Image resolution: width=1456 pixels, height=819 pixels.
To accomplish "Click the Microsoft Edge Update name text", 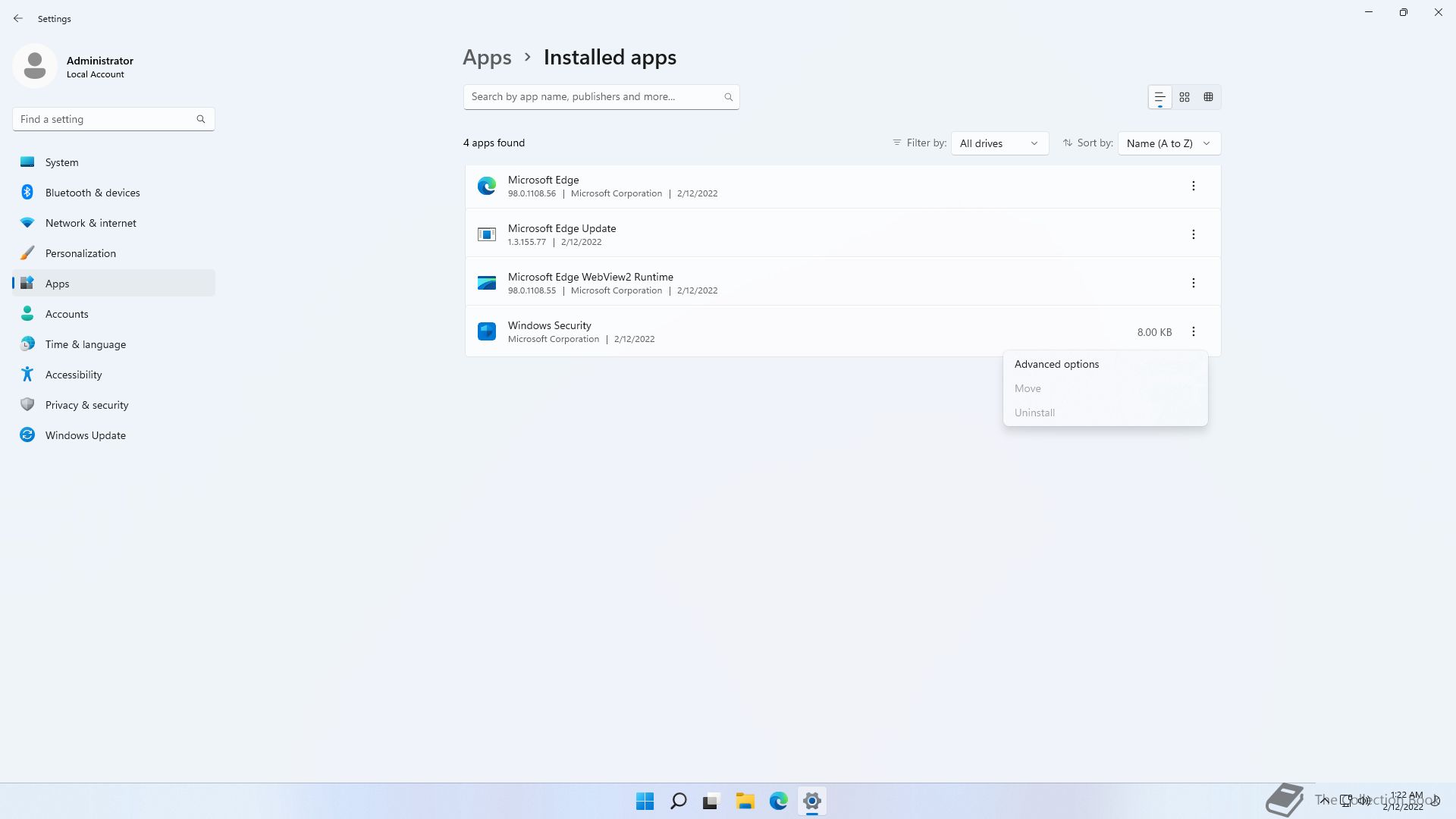I will [x=562, y=228].
